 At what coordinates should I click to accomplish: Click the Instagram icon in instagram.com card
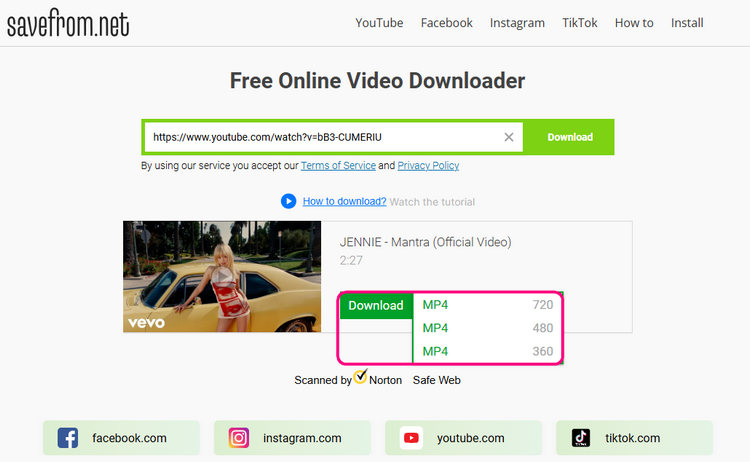click(x=239, y=438)
